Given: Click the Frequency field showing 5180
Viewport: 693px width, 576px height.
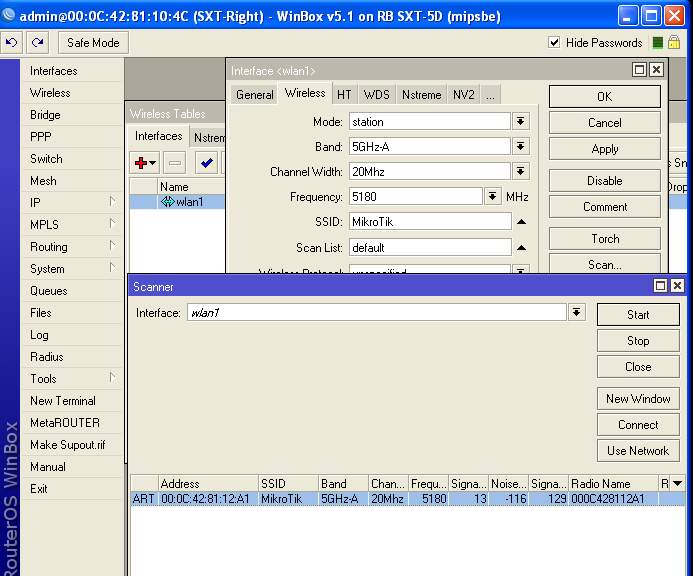Looking at the screenshot, I should (415, 196).
